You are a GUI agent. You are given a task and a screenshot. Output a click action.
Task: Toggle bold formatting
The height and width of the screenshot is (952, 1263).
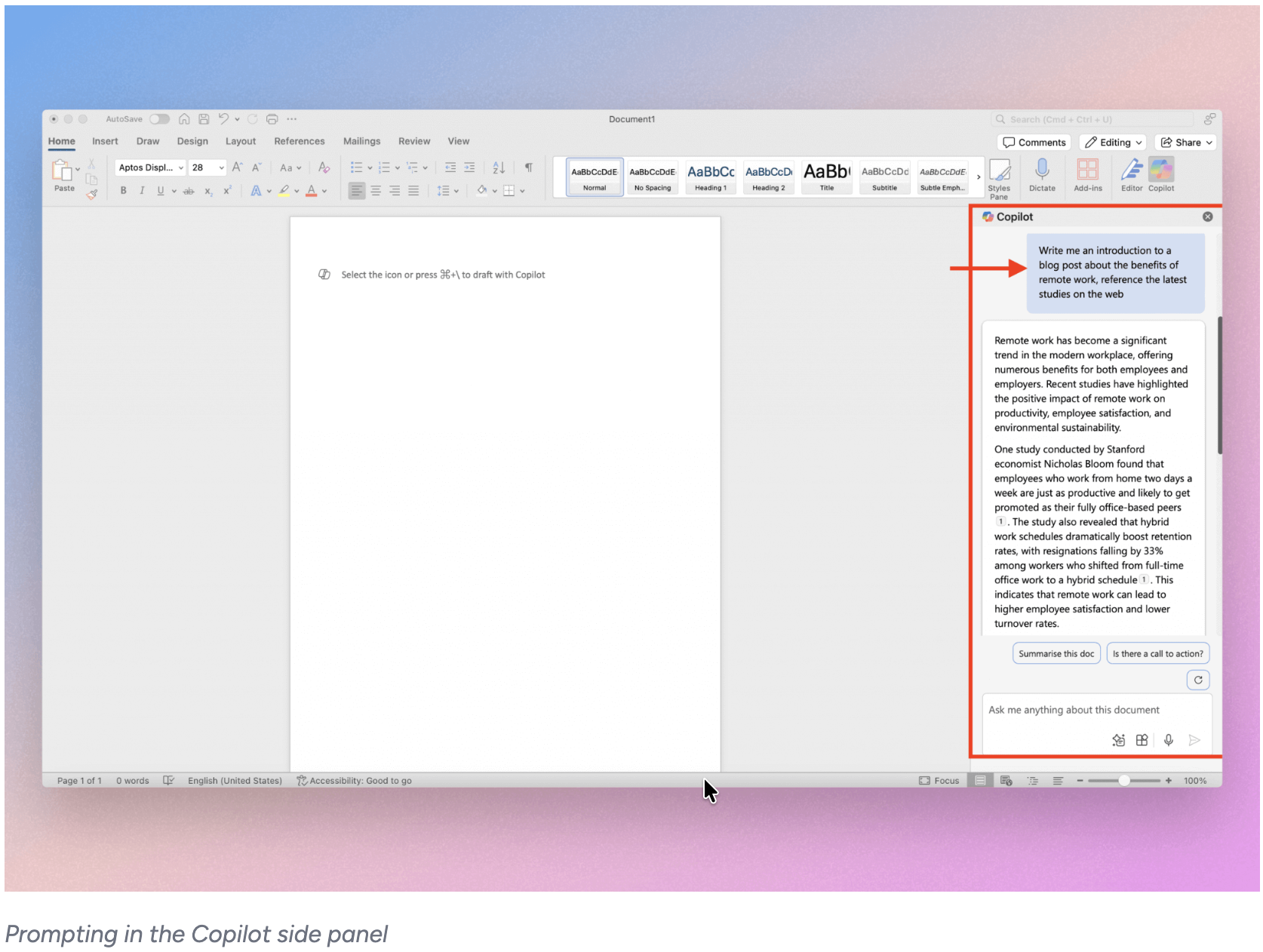[123, 190]
